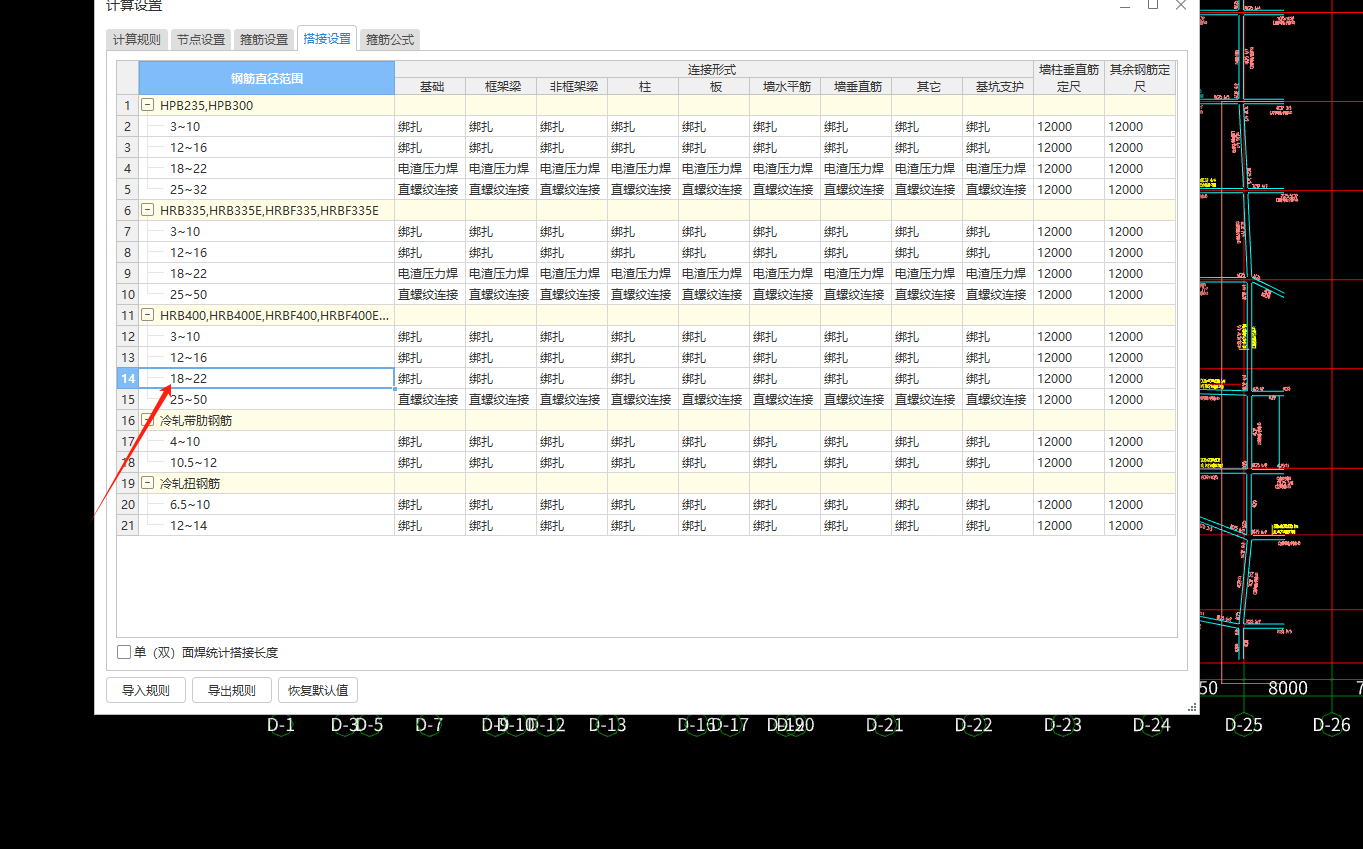Image resolution: width=1363 pixels, height=849 pixels.
Task: Collapse the 冷轧扭钢筋 group
Action: pyautogui.click(x=147, y=483)
